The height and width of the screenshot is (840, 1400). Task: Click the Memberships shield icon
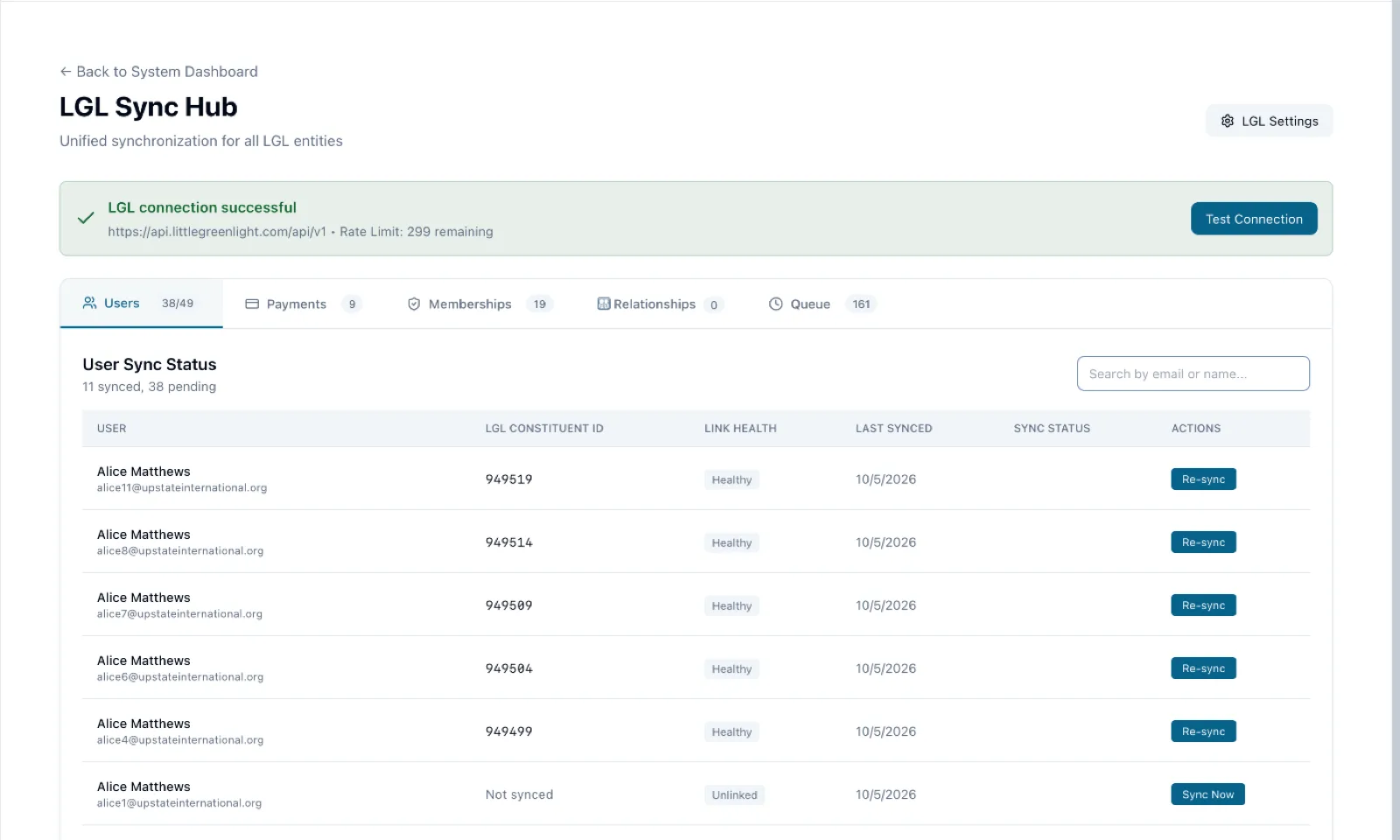point(414,304)
